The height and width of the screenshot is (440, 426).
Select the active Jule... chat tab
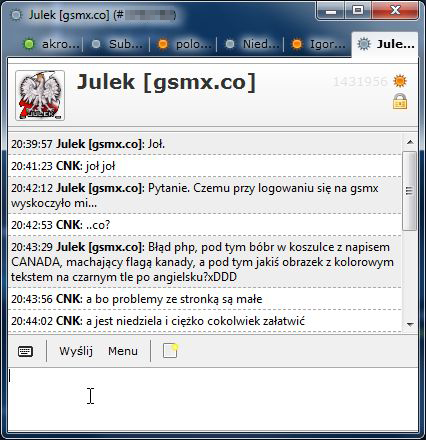[x=385, y=44]
